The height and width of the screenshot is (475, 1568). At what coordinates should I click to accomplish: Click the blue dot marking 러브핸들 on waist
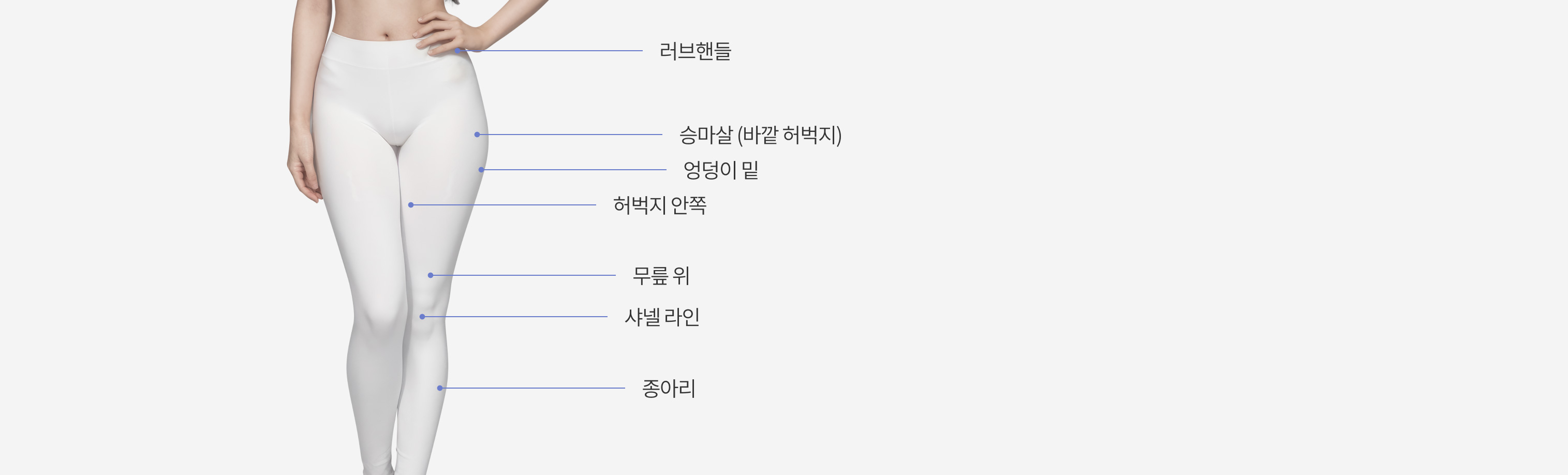point(458,51)
